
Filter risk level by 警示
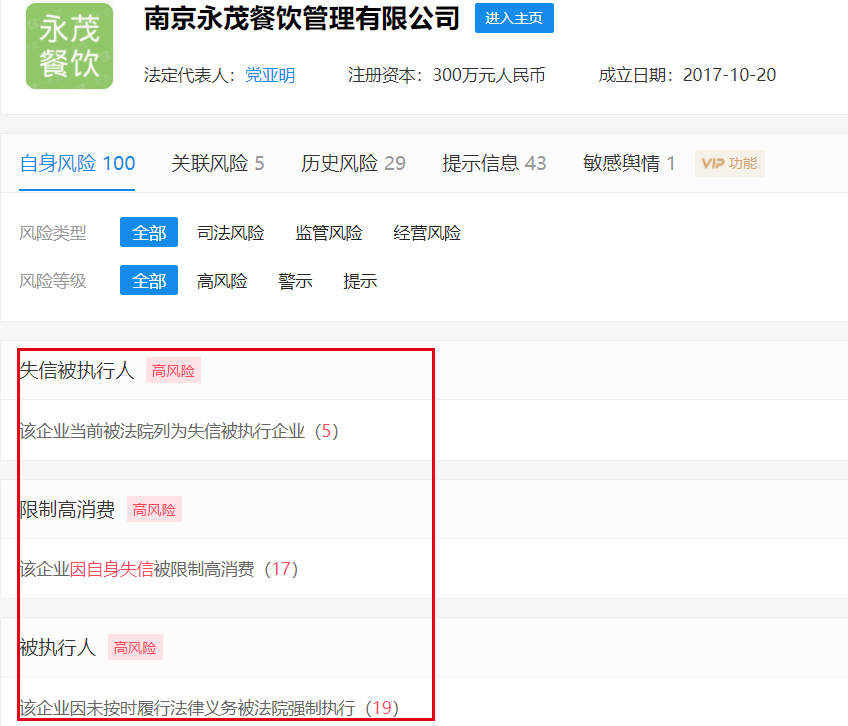click(x=295, y=281)
